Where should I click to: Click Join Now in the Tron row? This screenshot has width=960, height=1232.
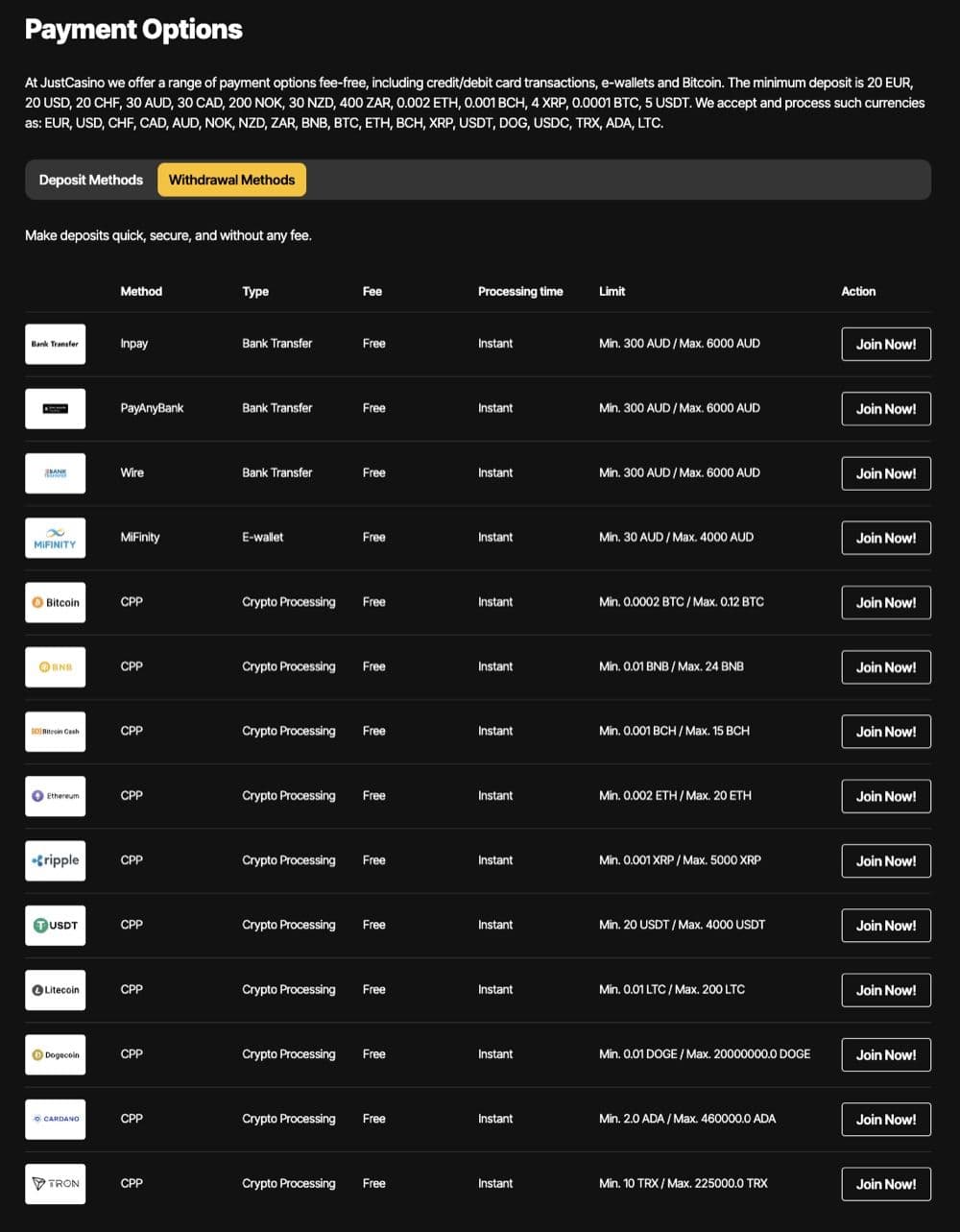[x=886, y=1184]
